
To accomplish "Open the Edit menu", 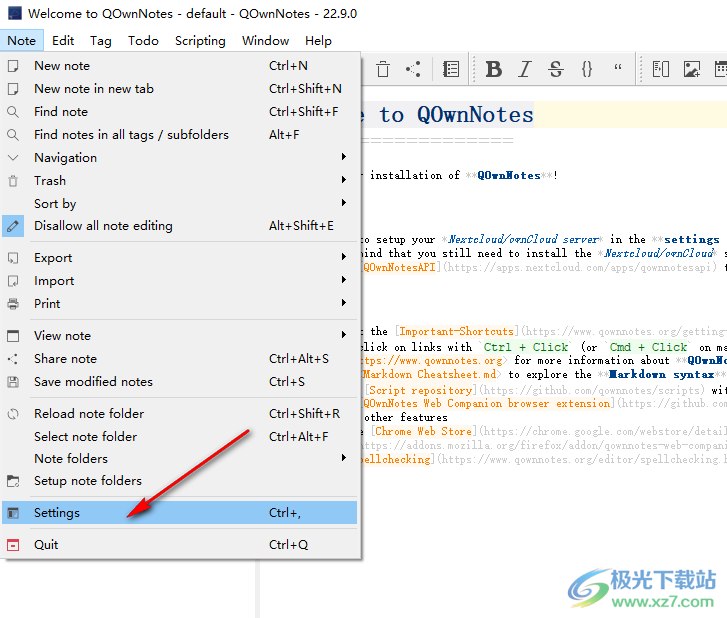I will (x=63, y=41).
